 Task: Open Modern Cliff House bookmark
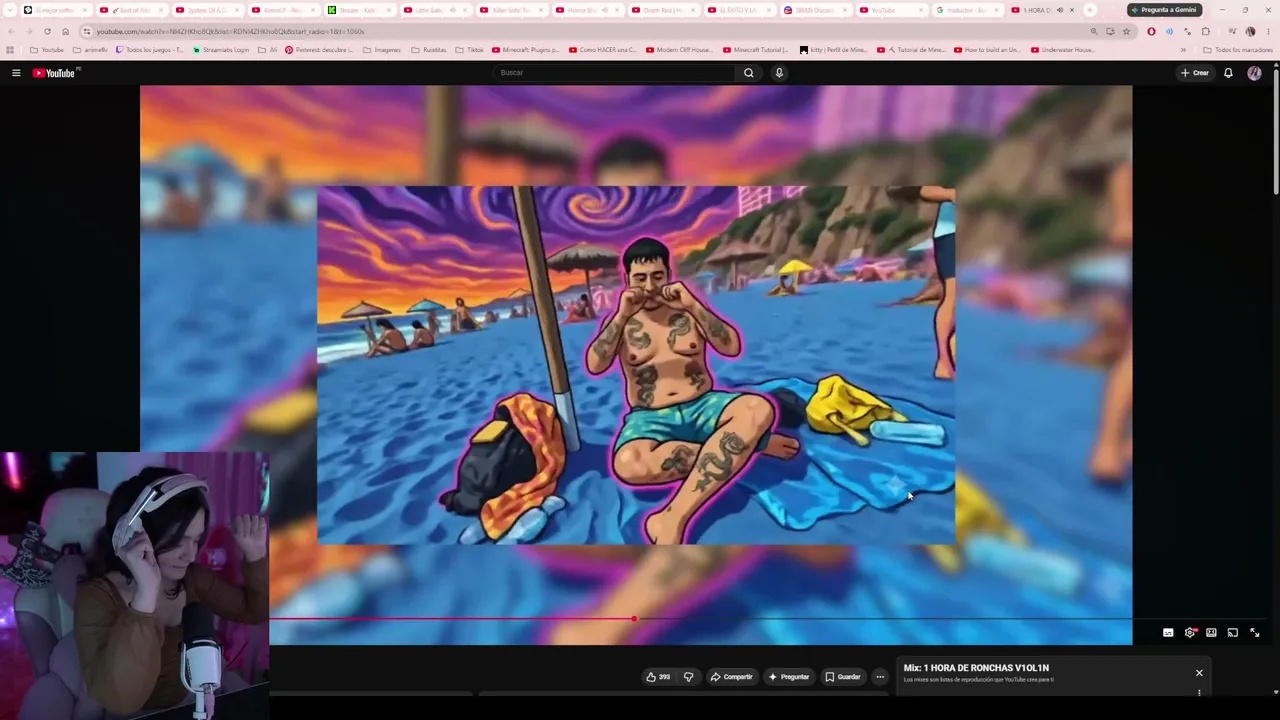coord(680,50)
